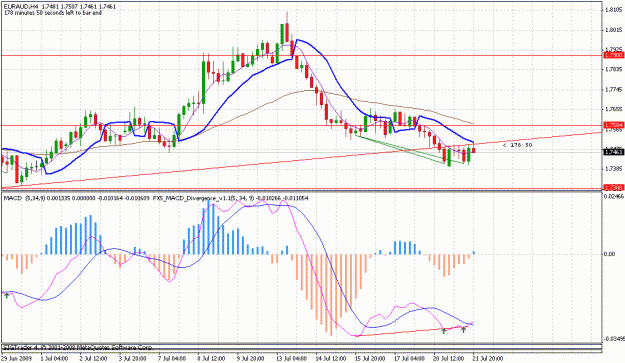The width and height of the screenshot is (625, 363).
Task: Click the 29 Jun 2009 date label
Action: pyautogui.click(x=16, y=359)
